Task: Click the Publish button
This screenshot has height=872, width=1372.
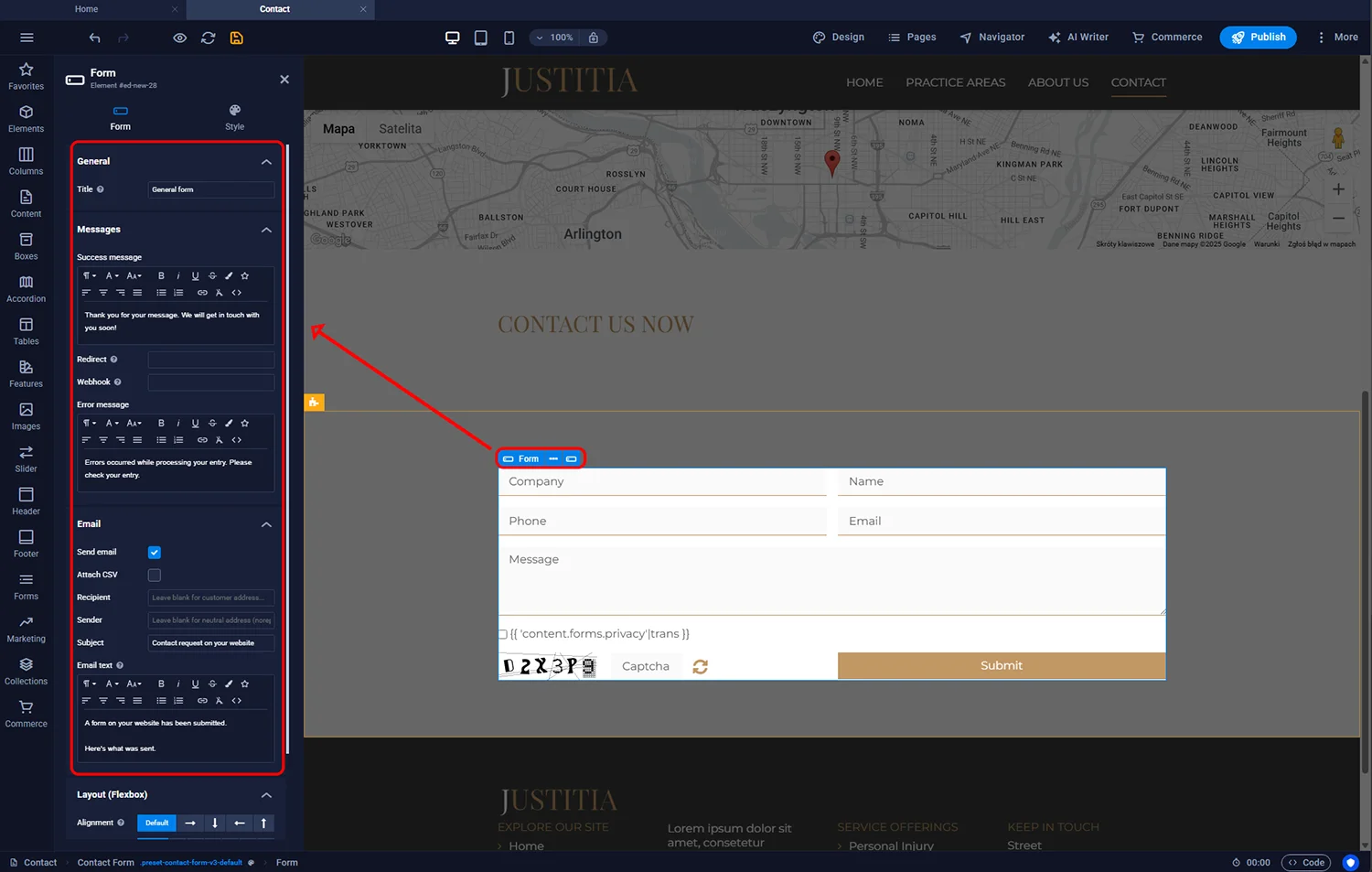Action: (x=1258, y=38)
